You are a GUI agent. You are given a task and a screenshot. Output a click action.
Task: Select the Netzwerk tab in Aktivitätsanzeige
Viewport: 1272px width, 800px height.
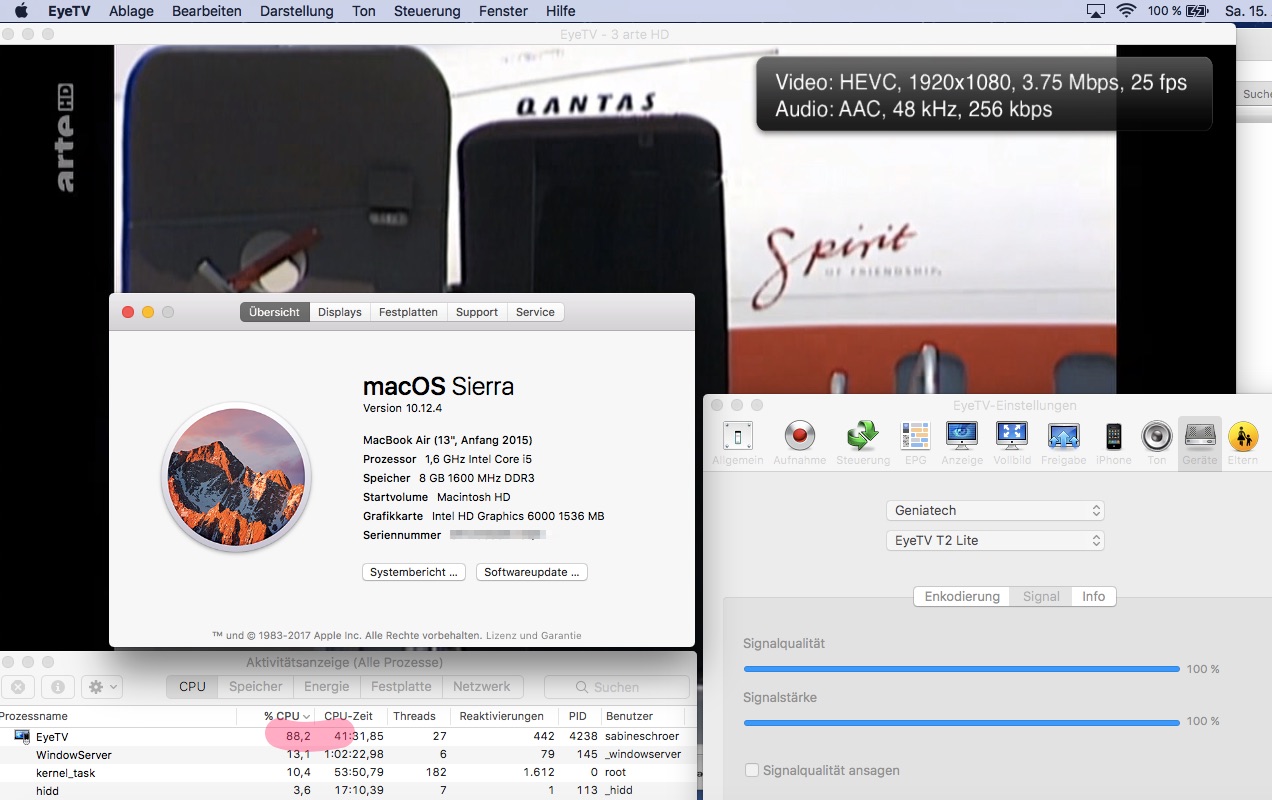(x=482, y=687)
